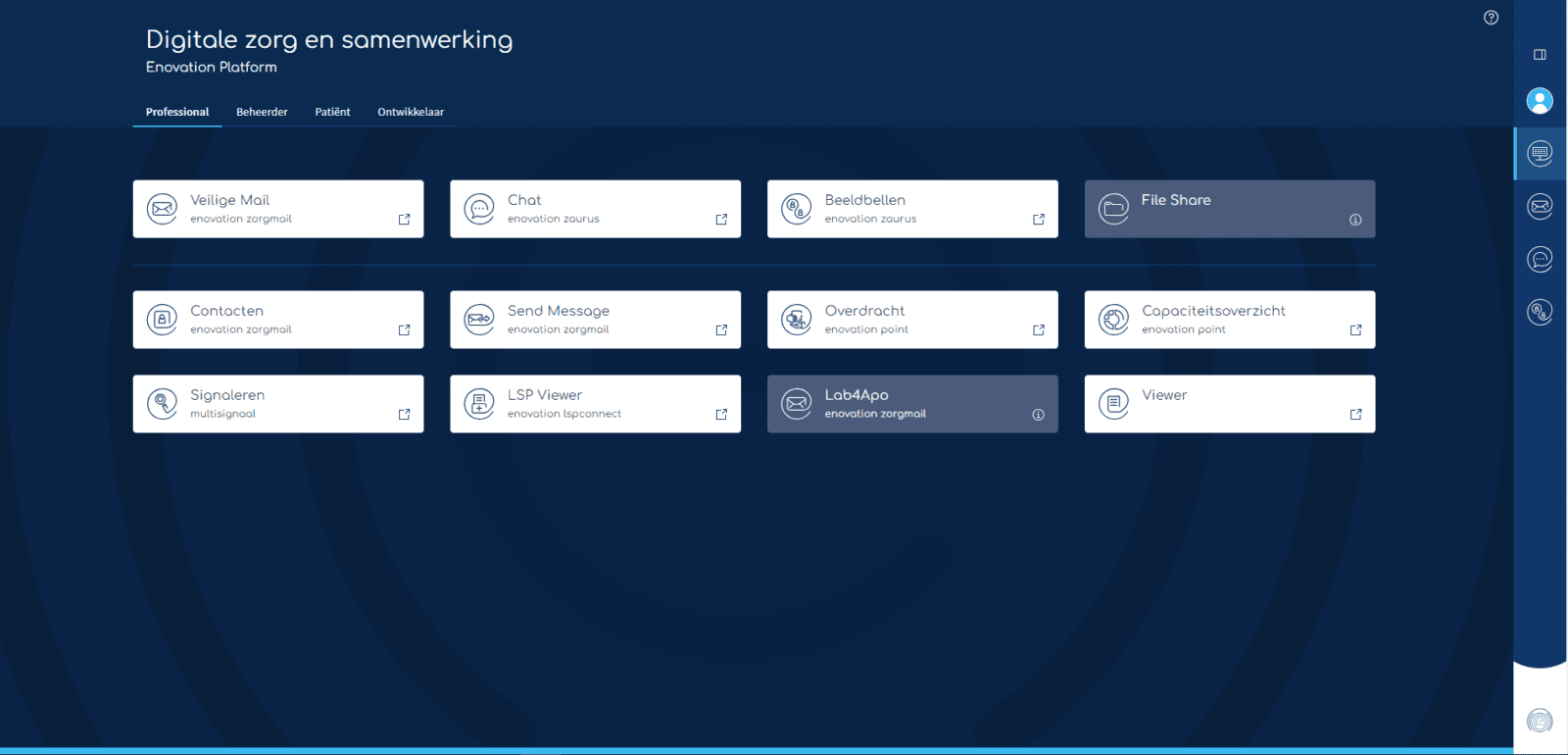Open the Veilige Mail title link
1568x755 pixels.
pyautogui.click(x=229, y=200)
